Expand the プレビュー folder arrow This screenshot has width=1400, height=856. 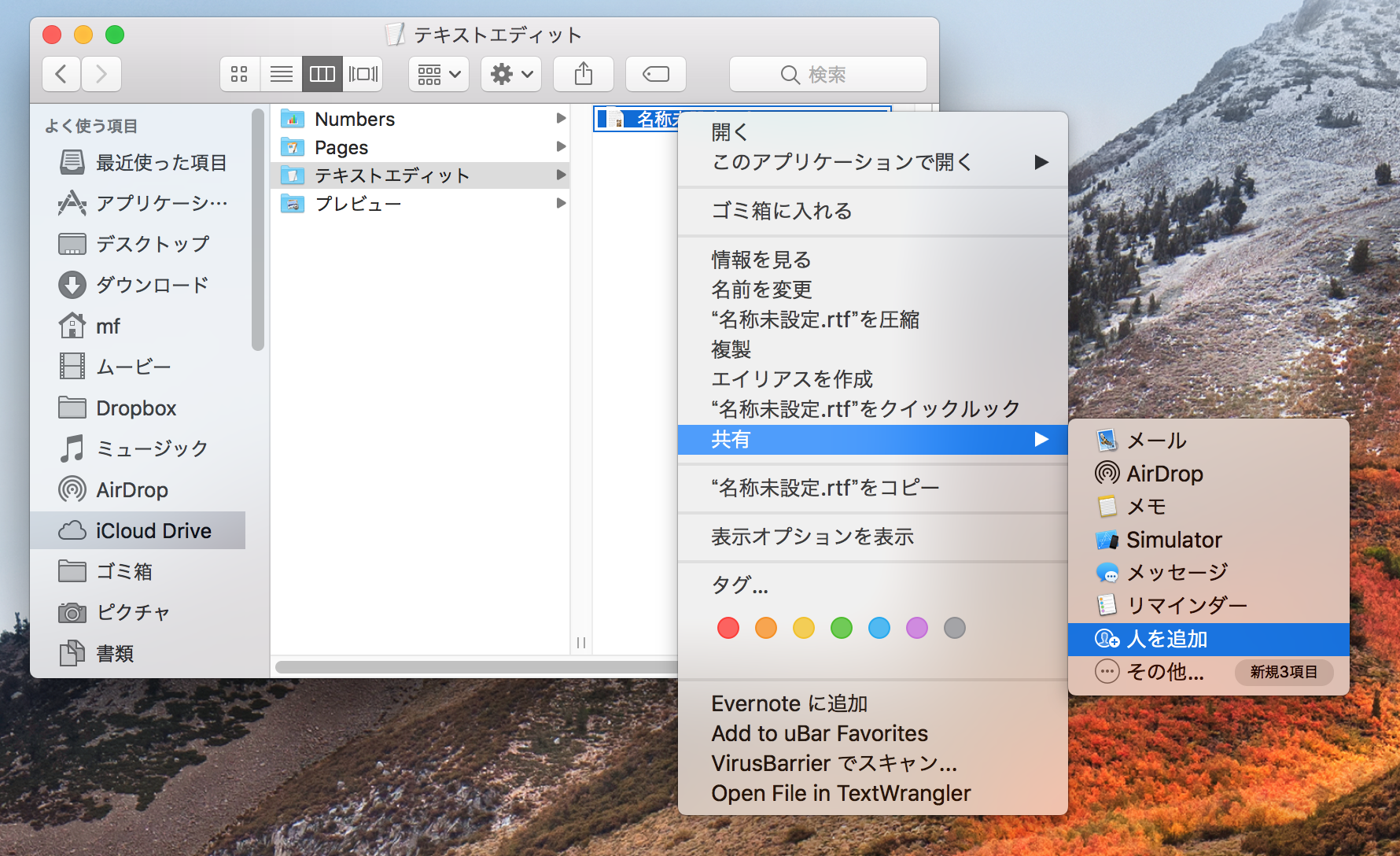561,204
